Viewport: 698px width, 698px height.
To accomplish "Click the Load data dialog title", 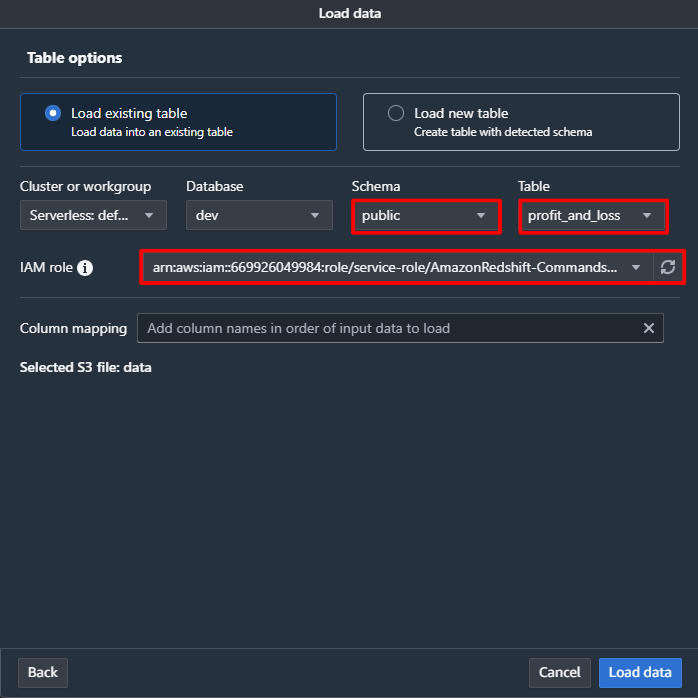I will (349, 13).
